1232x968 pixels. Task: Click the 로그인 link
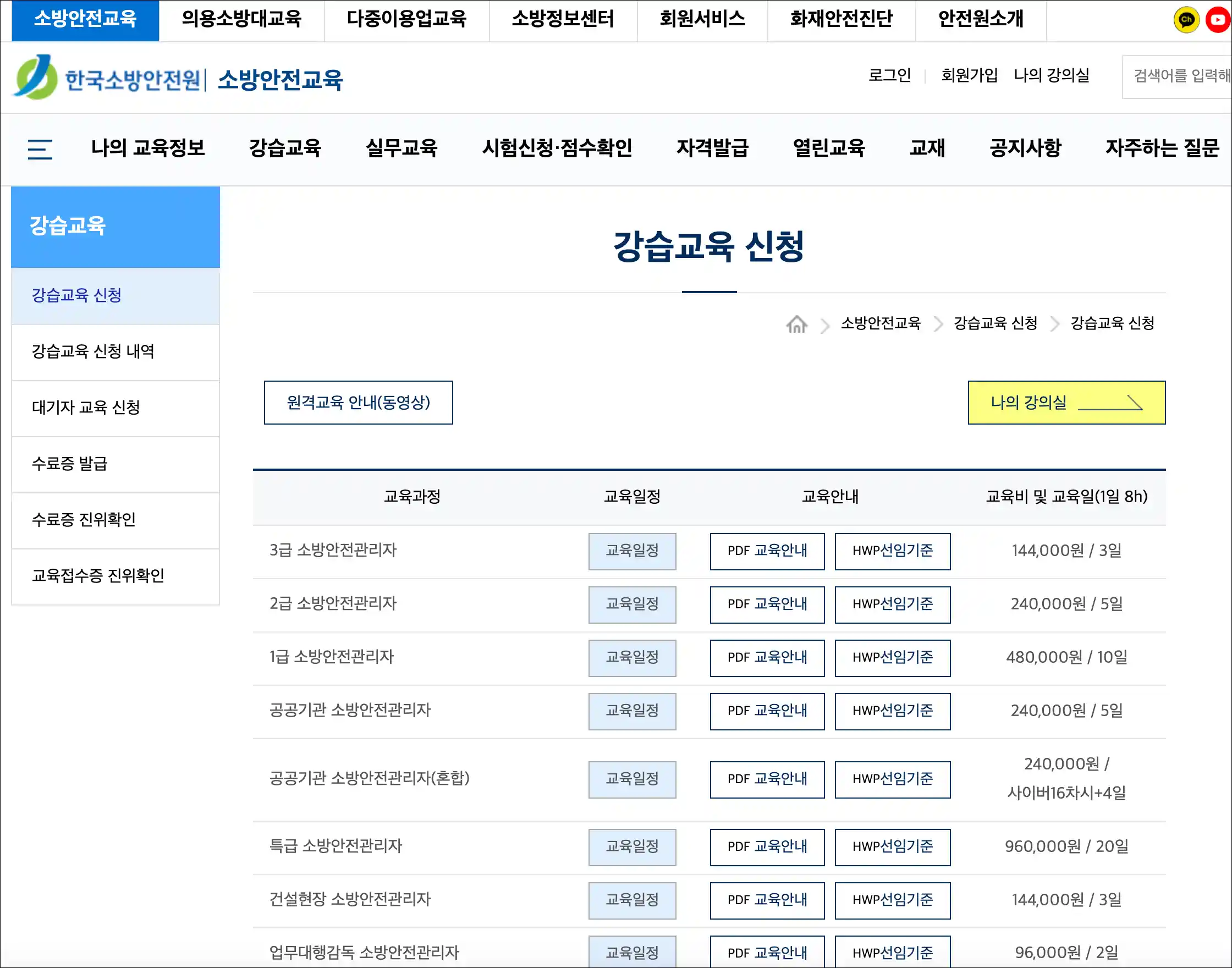point(889,75)
